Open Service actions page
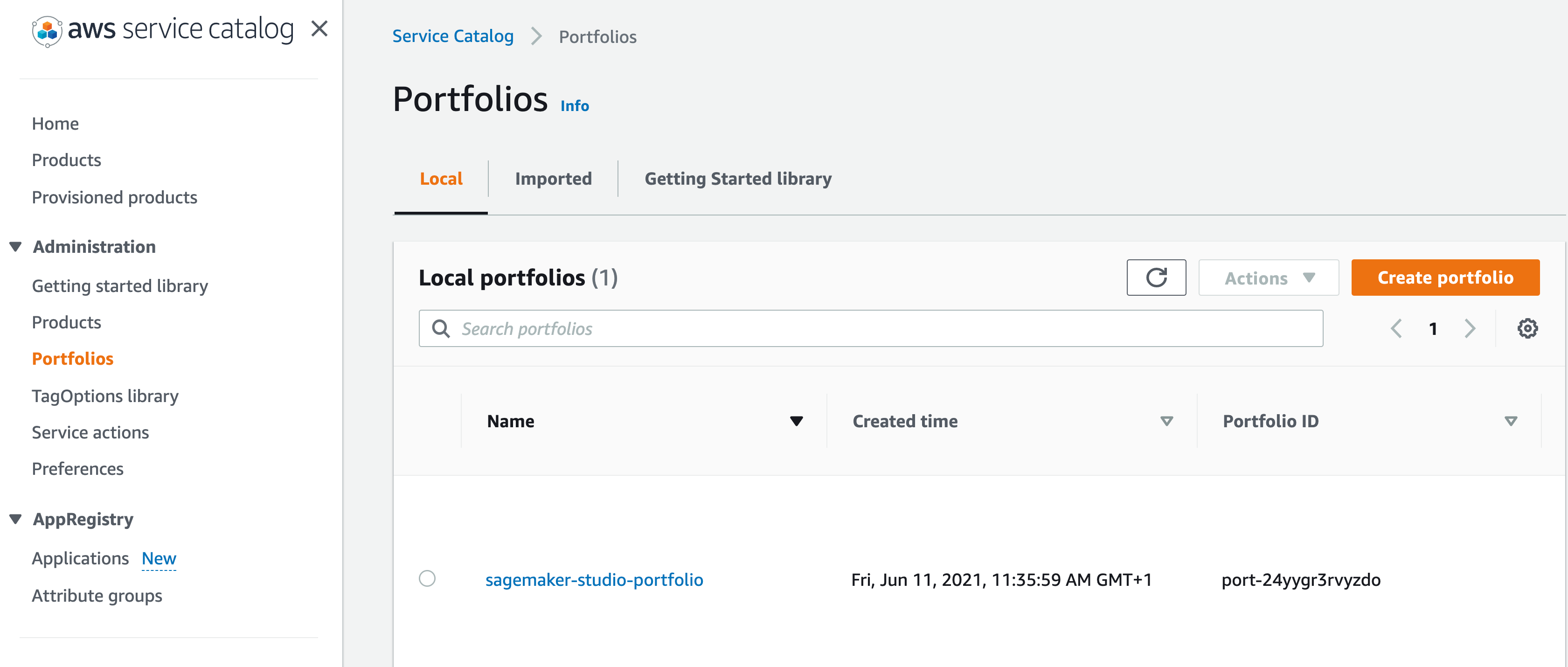The width and height of the screenshot is (1568, 667). (x=90, y=433)
